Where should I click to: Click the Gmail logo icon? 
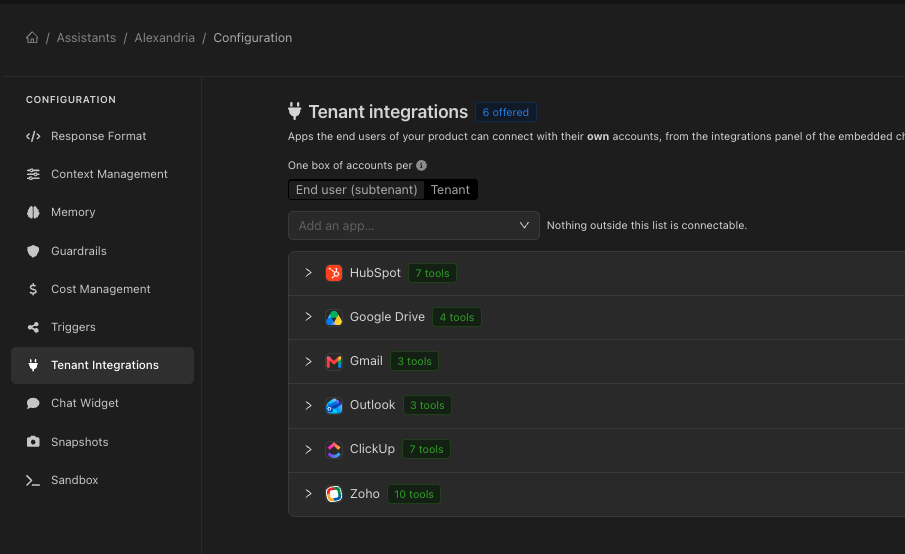(x=334, y=361)
